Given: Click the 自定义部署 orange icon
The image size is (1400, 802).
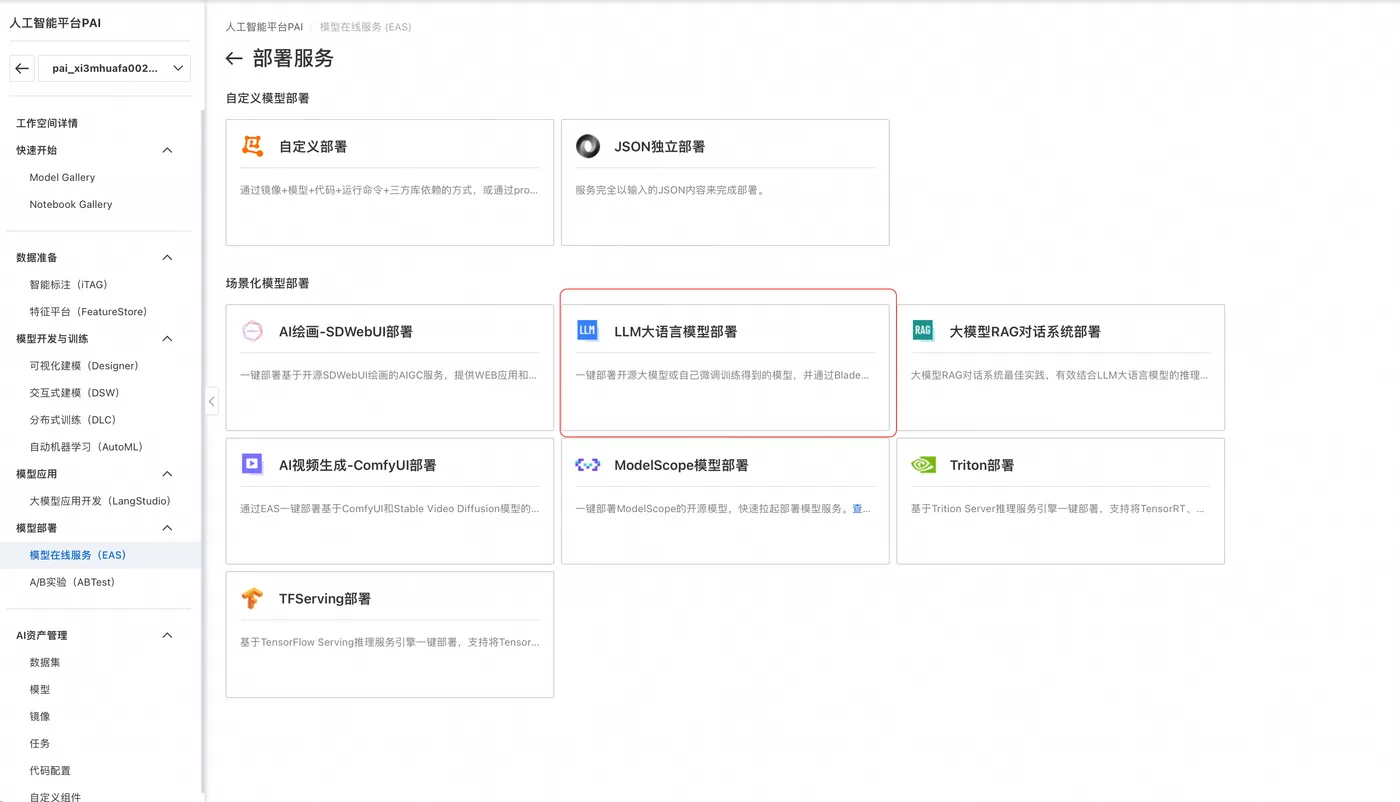Looking at the screenshot, I should tap(252, 146).
